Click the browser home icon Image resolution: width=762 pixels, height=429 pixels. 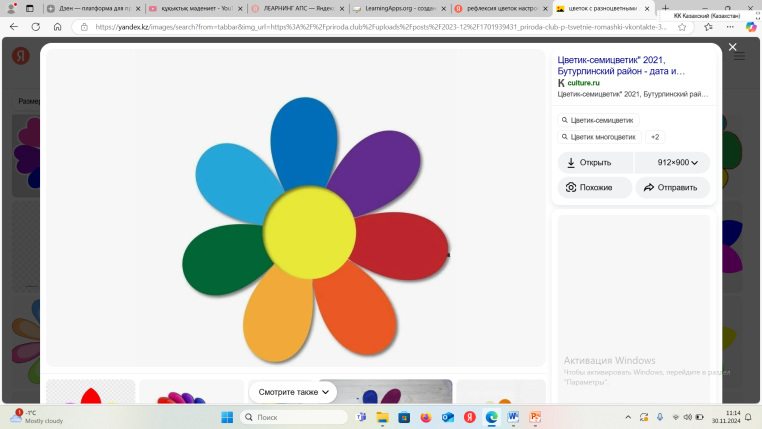pos(58,27)
